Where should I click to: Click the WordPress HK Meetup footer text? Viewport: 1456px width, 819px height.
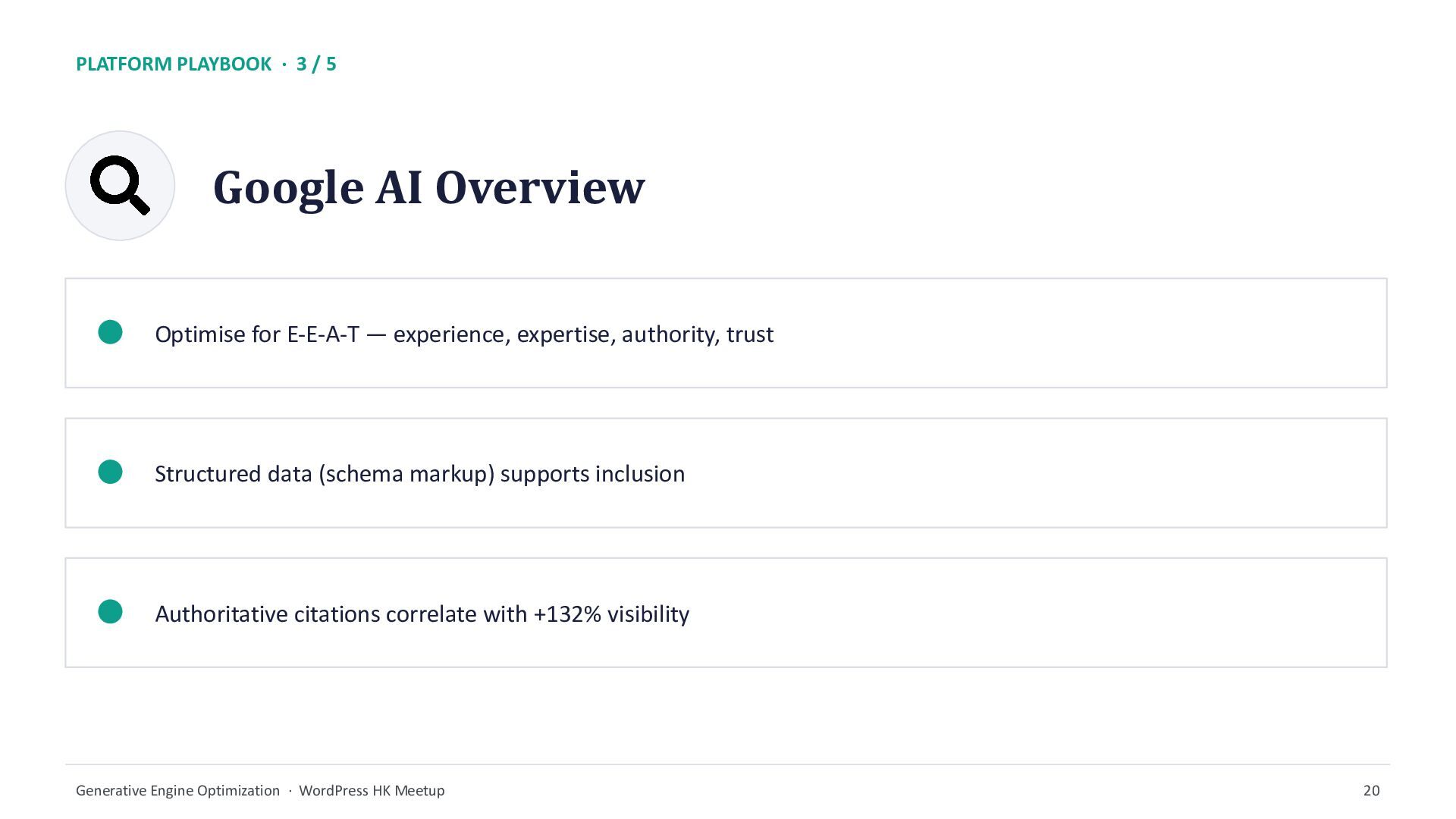pyautogui.click(x=372, y=790)
